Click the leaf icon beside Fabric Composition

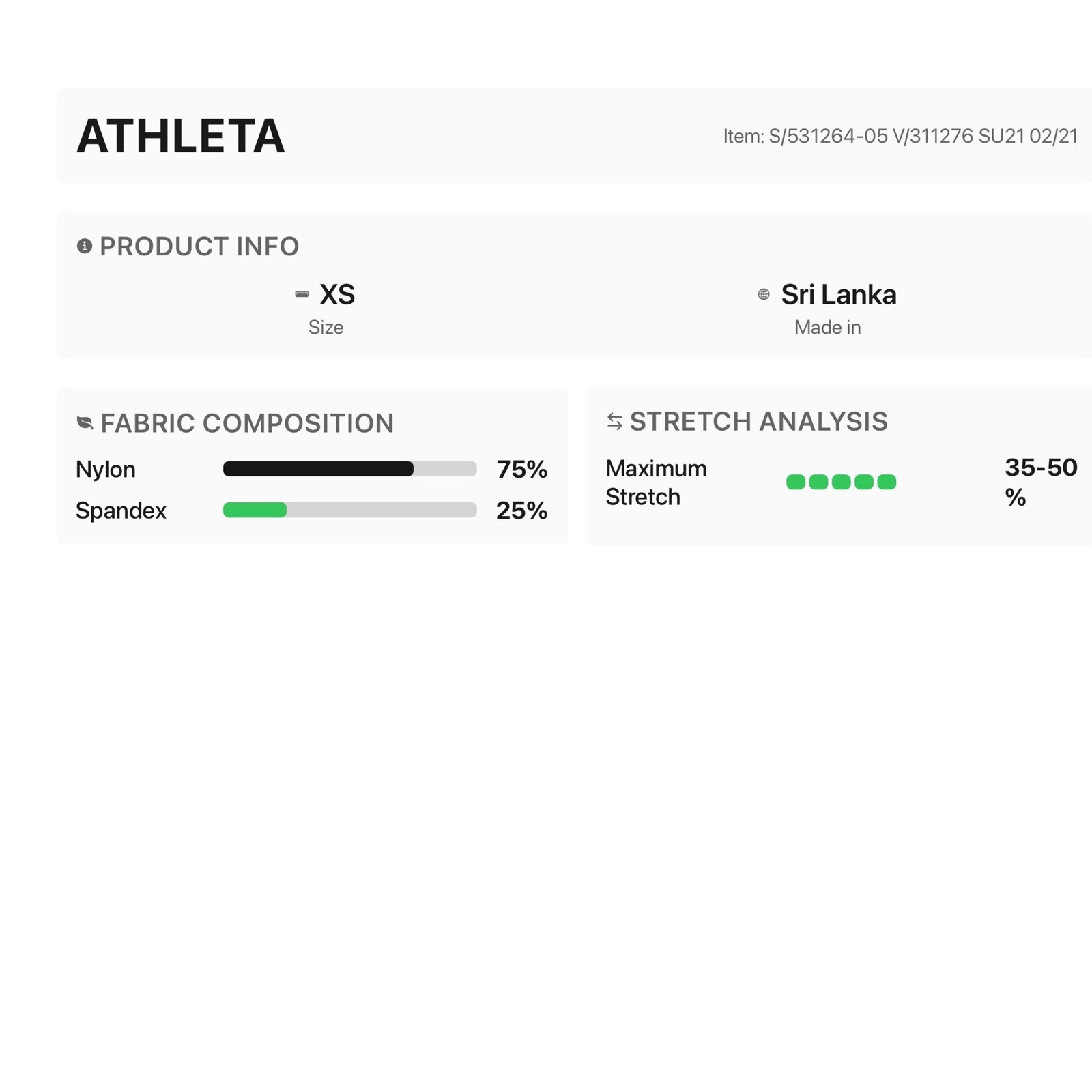pyautogui.click(x=85, y=422)
